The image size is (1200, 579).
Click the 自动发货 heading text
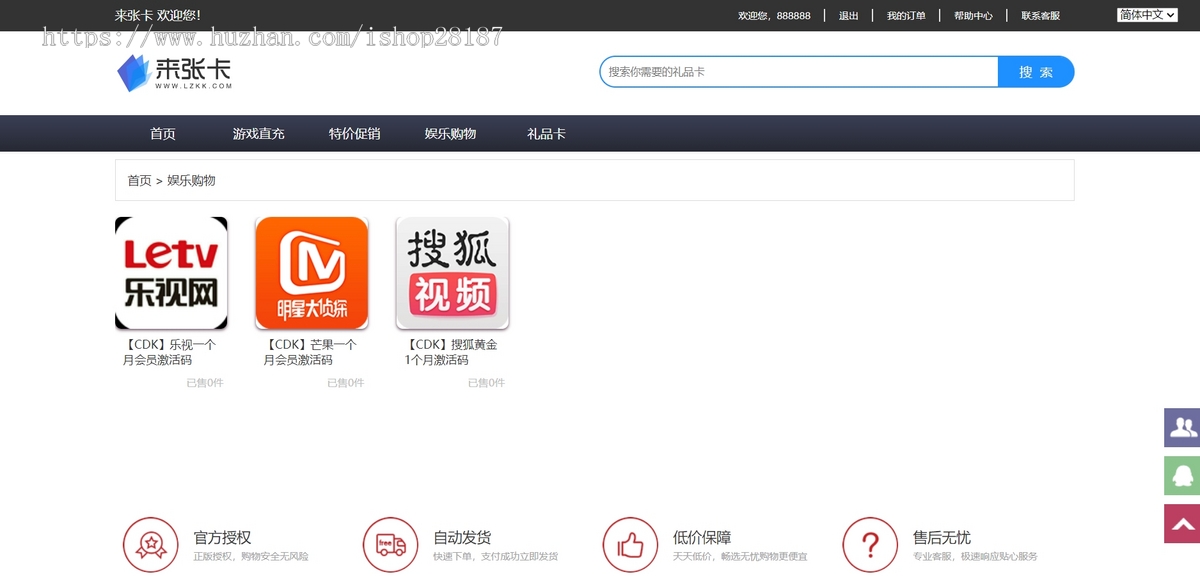(462, 538)
